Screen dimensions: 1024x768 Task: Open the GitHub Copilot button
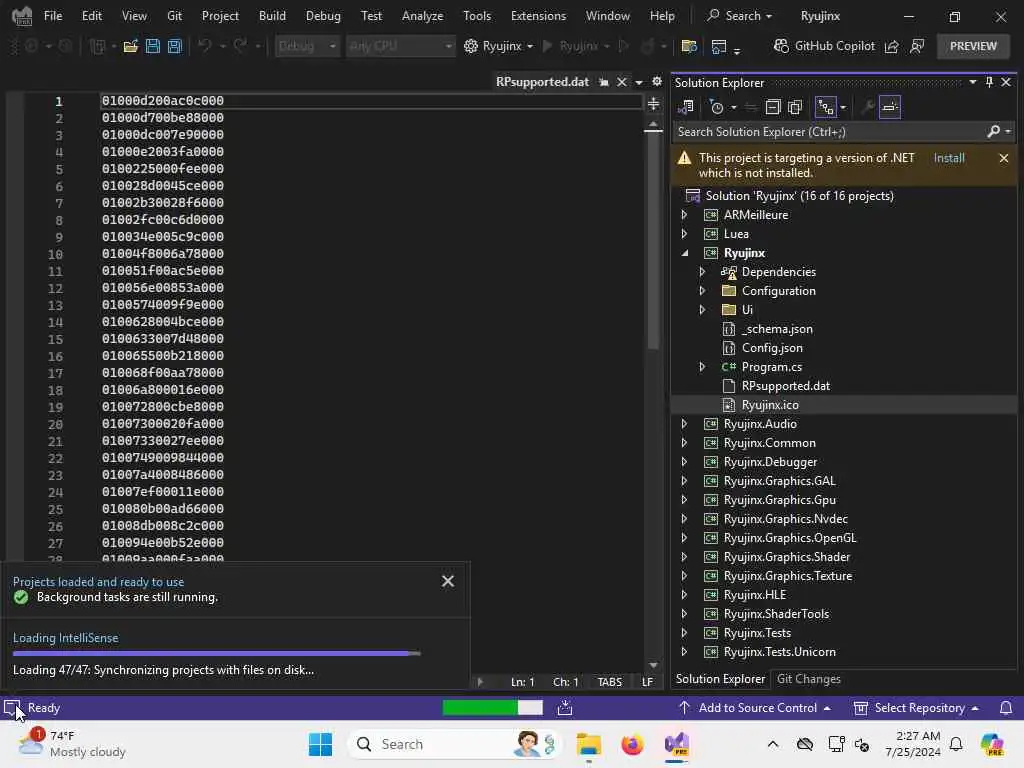824,46
